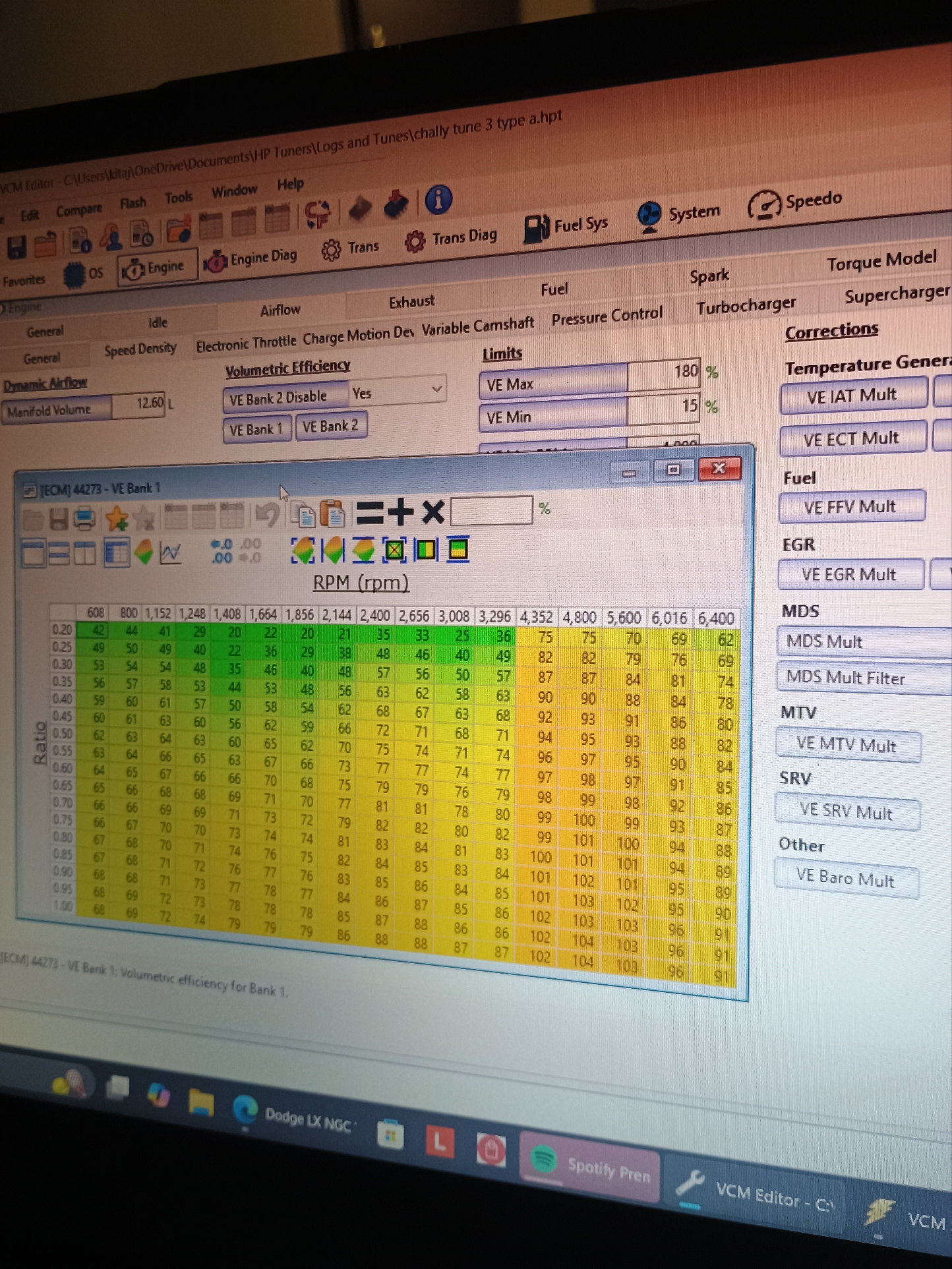Click the printer icon in VE Bank 1 window
Viewport: 952px width, 1269px height.
click(85, 517)
